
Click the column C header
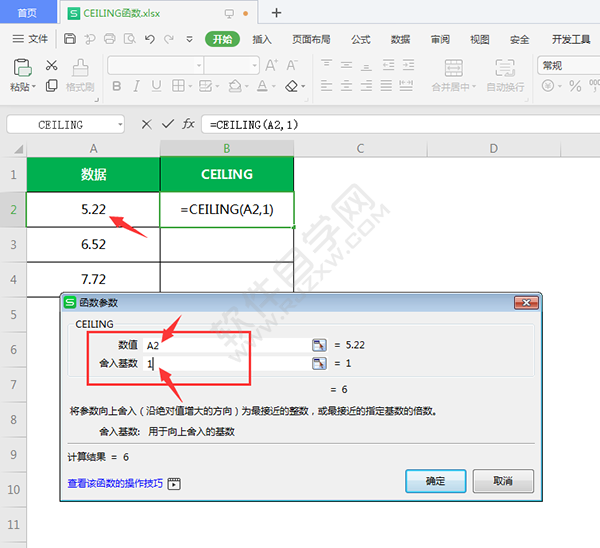360,148
